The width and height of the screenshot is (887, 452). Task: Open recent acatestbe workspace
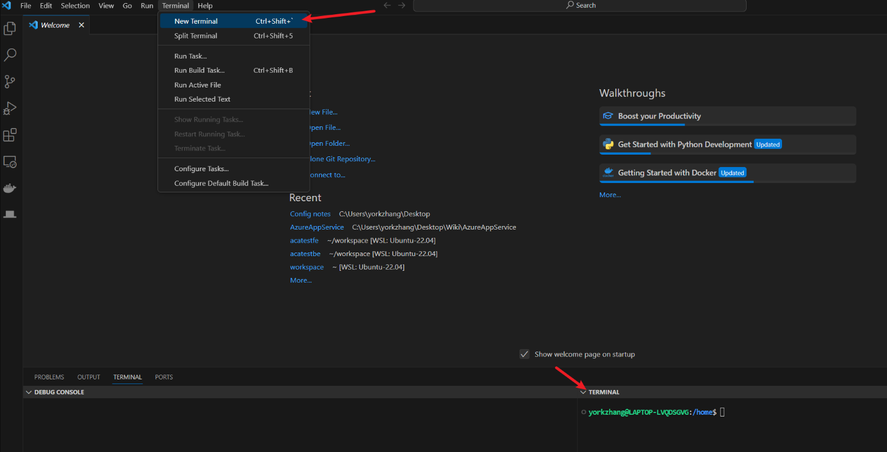point(305,253)
